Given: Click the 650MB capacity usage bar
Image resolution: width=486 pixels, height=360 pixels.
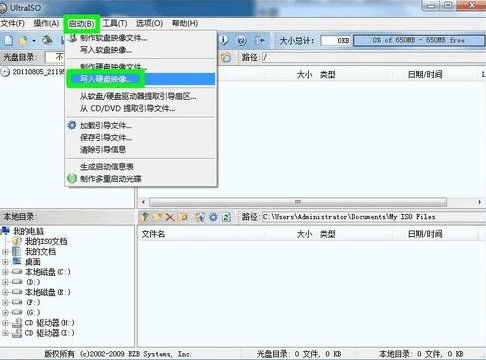Looking at the screenshot, I should (419, 41).
